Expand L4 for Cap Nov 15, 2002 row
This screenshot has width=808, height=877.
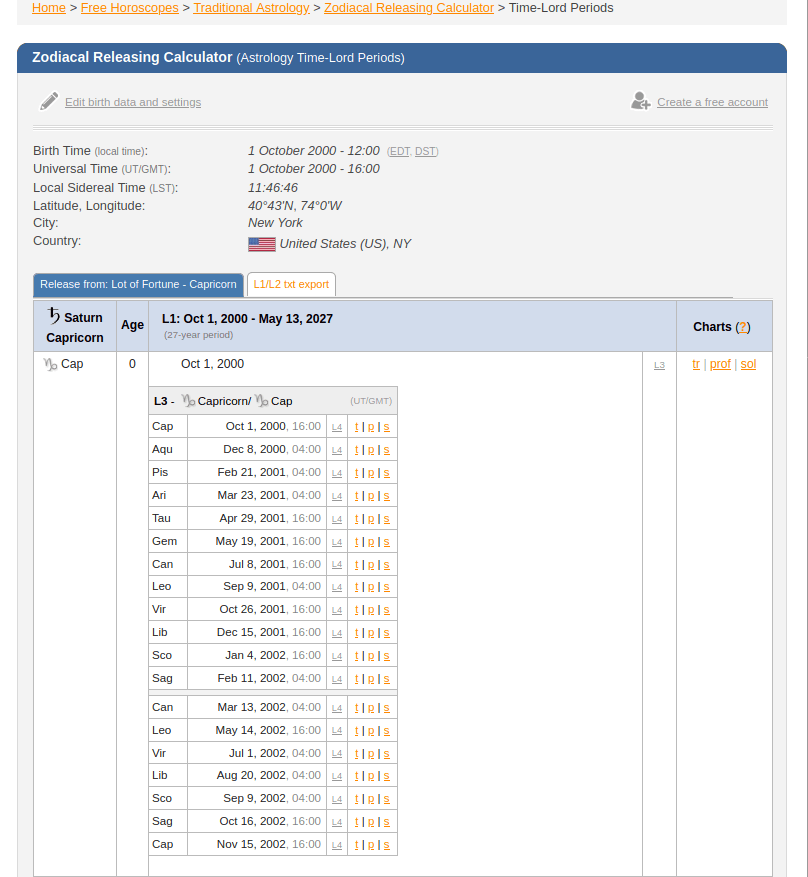337,845
